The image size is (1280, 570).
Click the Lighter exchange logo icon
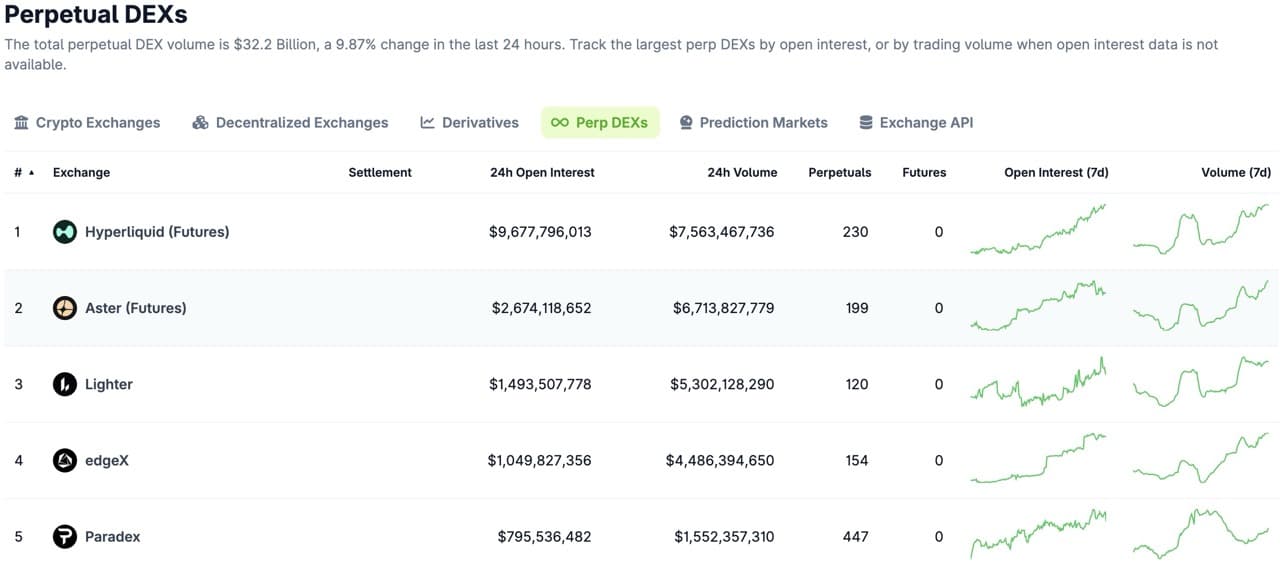coord(65,384)
